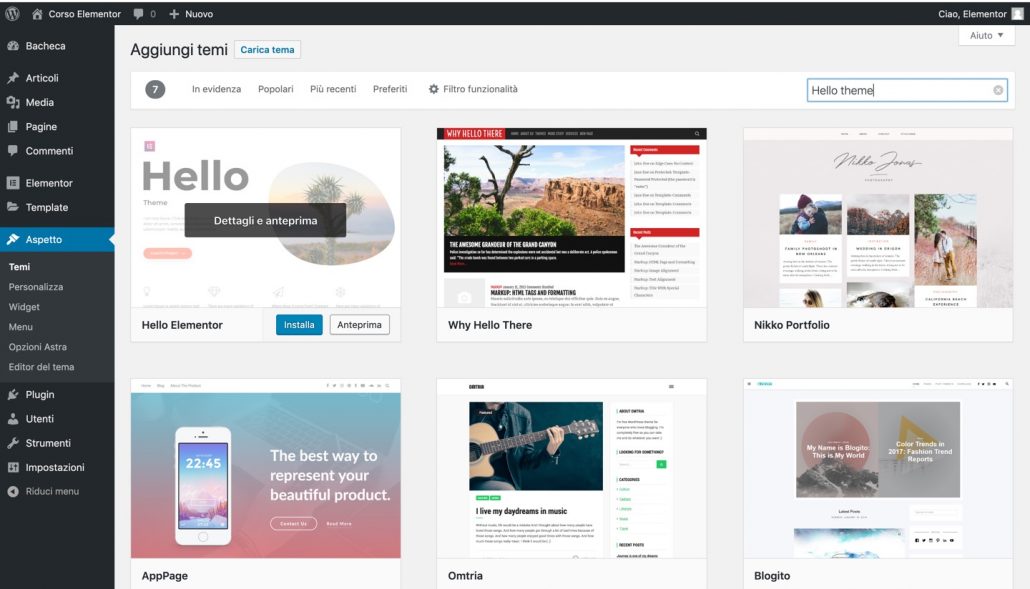Open Plugin via the plug icon
The image size is (1030, 589).
pos(13,394)
